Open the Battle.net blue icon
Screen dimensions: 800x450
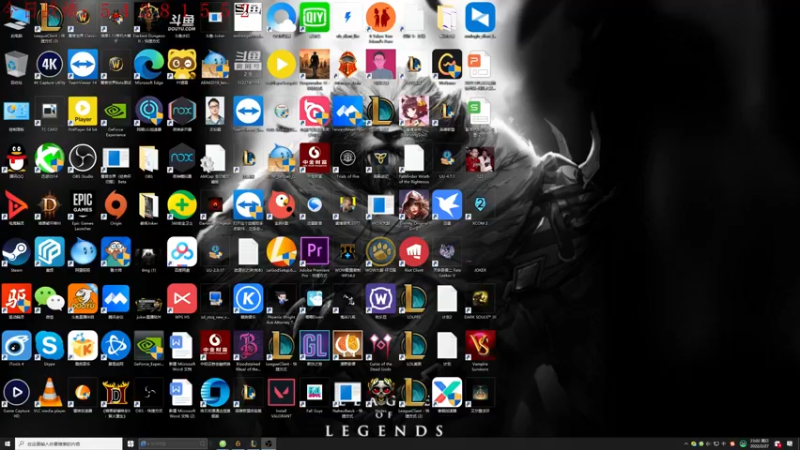point(116,346)
